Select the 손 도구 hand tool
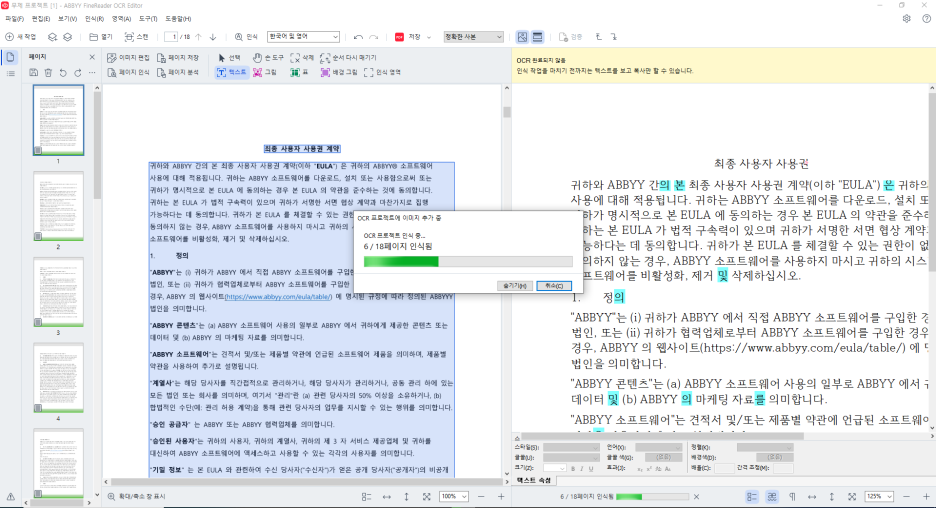The width and height of the screenshot is (936, 508). (268, 58)
